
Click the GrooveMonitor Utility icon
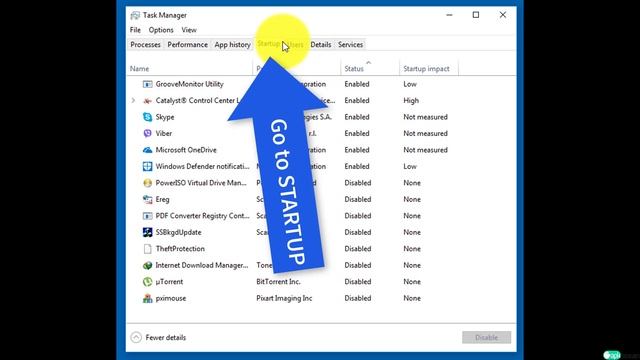147,84
